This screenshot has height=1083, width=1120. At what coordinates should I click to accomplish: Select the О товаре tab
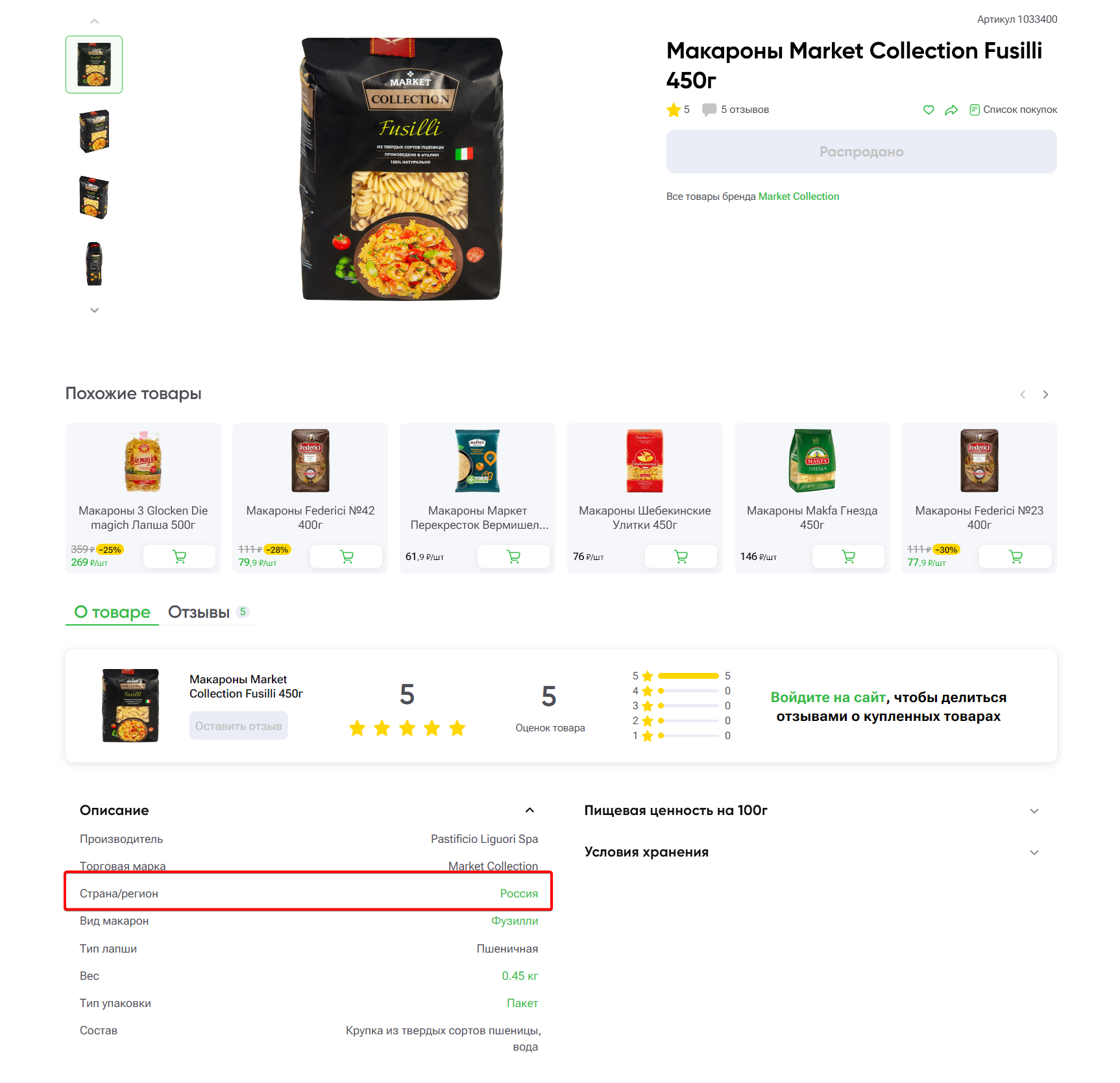pos(112,612)
